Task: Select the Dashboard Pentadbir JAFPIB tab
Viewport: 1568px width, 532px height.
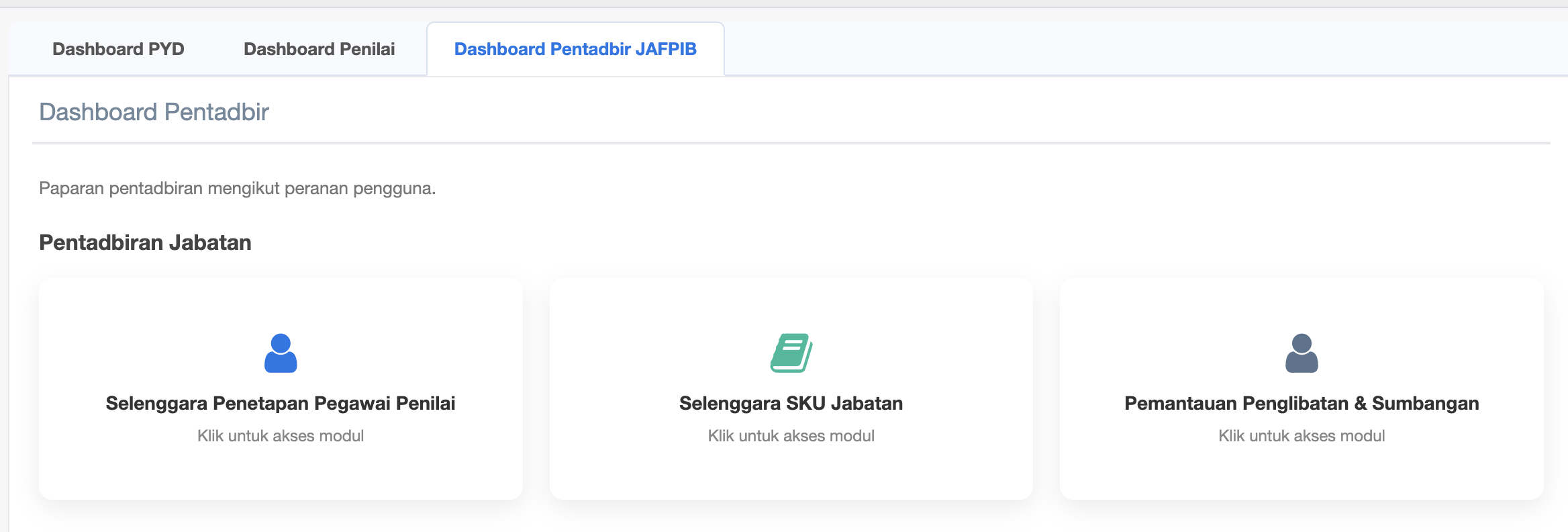Action: point(575,49)
